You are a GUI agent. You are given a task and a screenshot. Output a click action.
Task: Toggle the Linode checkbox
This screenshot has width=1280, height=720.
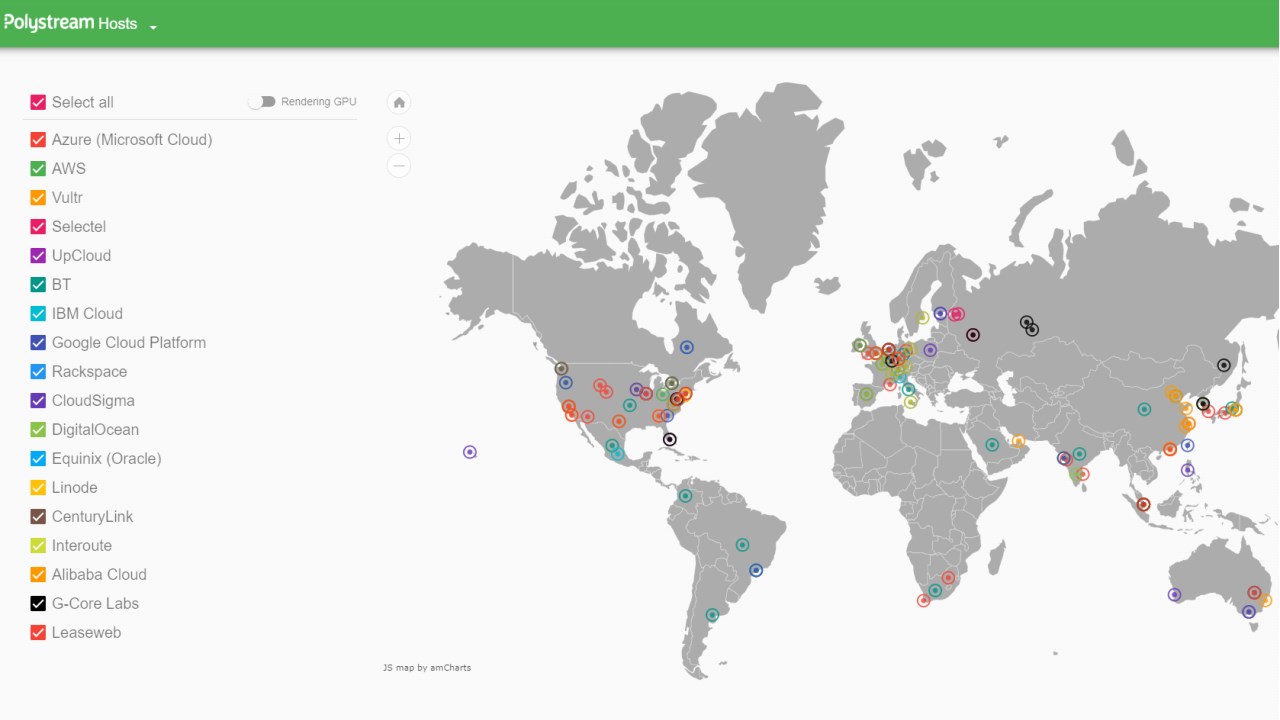[38, 488]
